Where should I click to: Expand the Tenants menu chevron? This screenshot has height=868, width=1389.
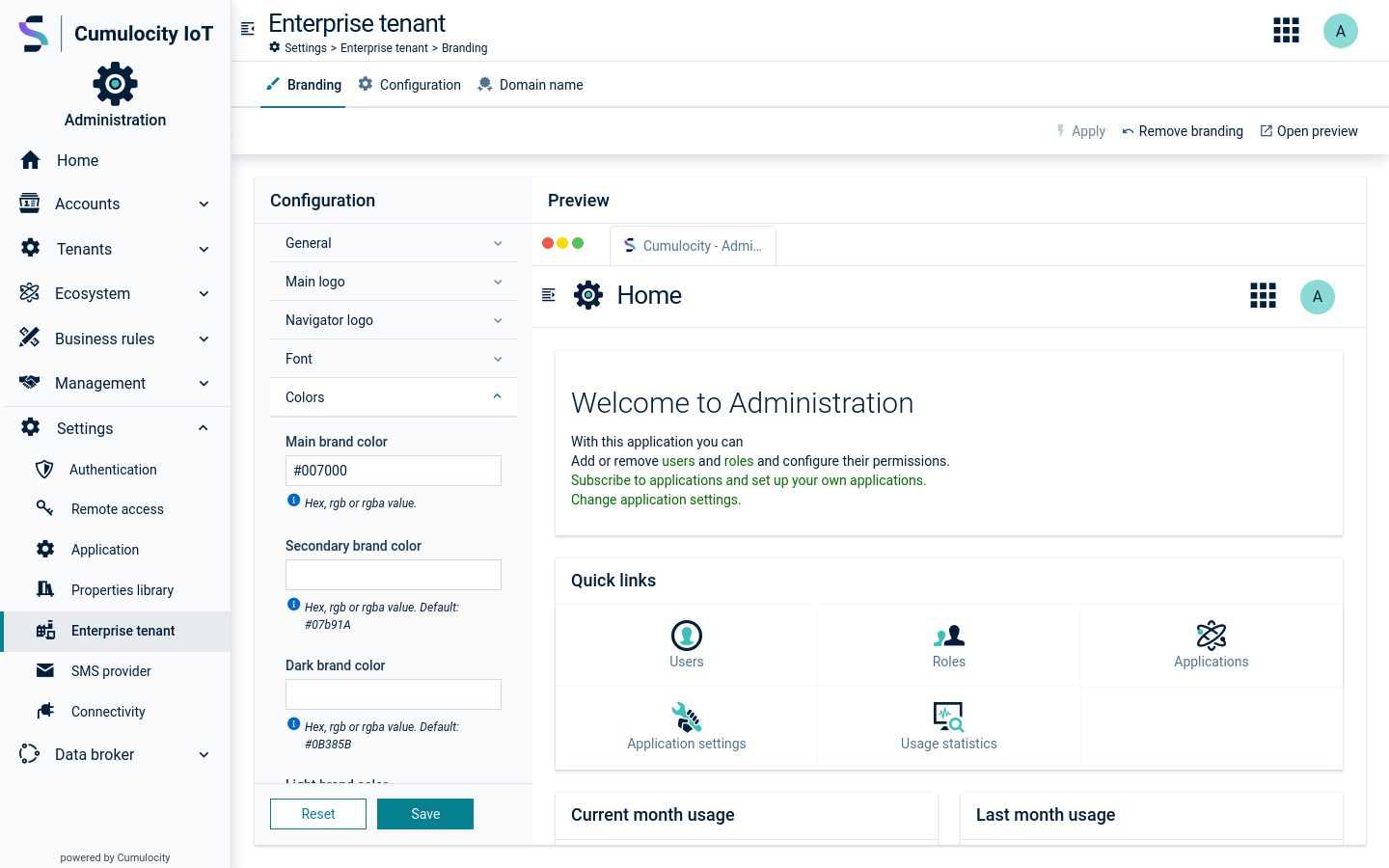(x=204, y=250)
